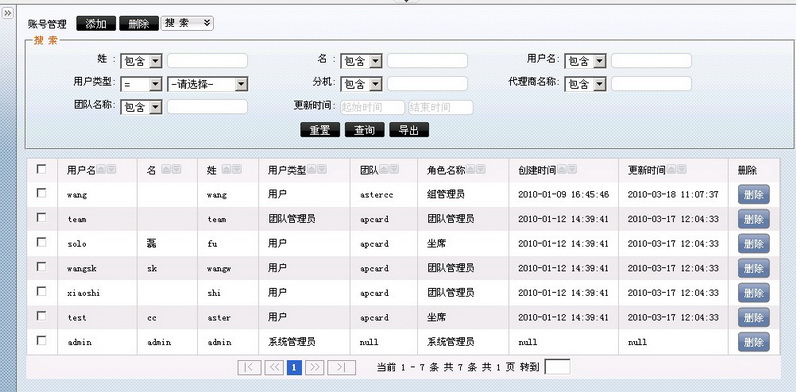This screenshot has width=796, height=392.
Task: Go to previous page of results
Action: pos(274,367)
